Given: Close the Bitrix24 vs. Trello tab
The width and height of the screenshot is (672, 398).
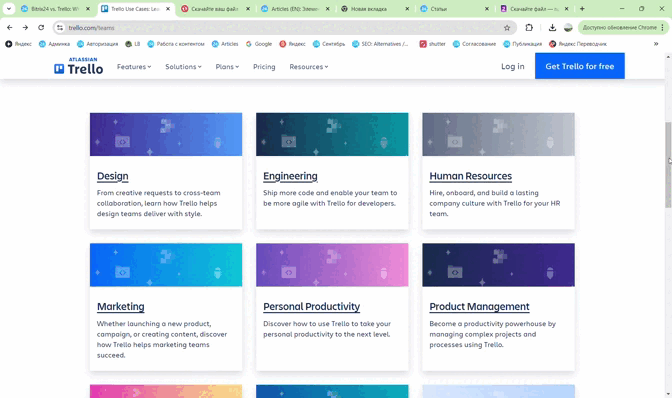Looking at the screenshot, I should point(88,9).
